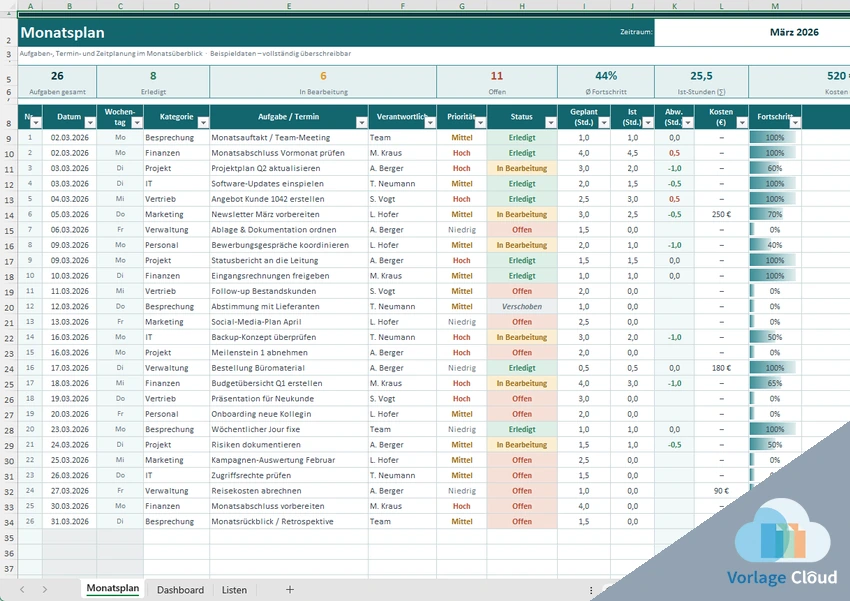This screenshot has width=850, height=601.
Task: Expand the Ist (Std.) filter arrow
Action: tap(648, 123)
